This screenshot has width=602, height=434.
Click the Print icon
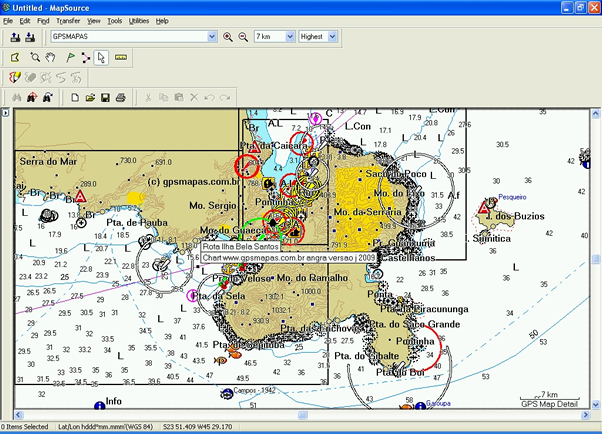point(120,97)
